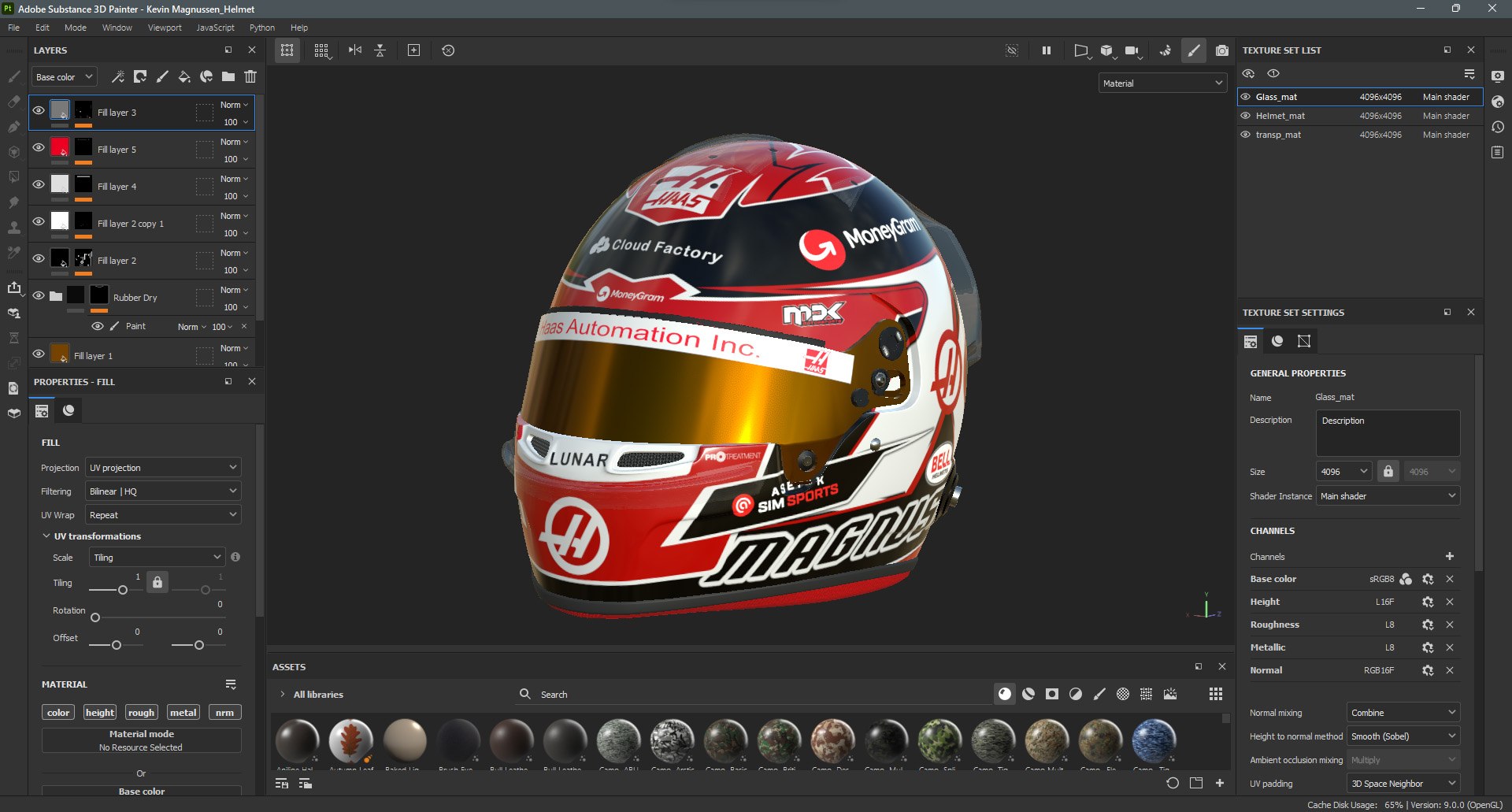Open Base color channel settings gear
The height and width of the screenshot is (812, 1512).
[x=1428, y=579]
